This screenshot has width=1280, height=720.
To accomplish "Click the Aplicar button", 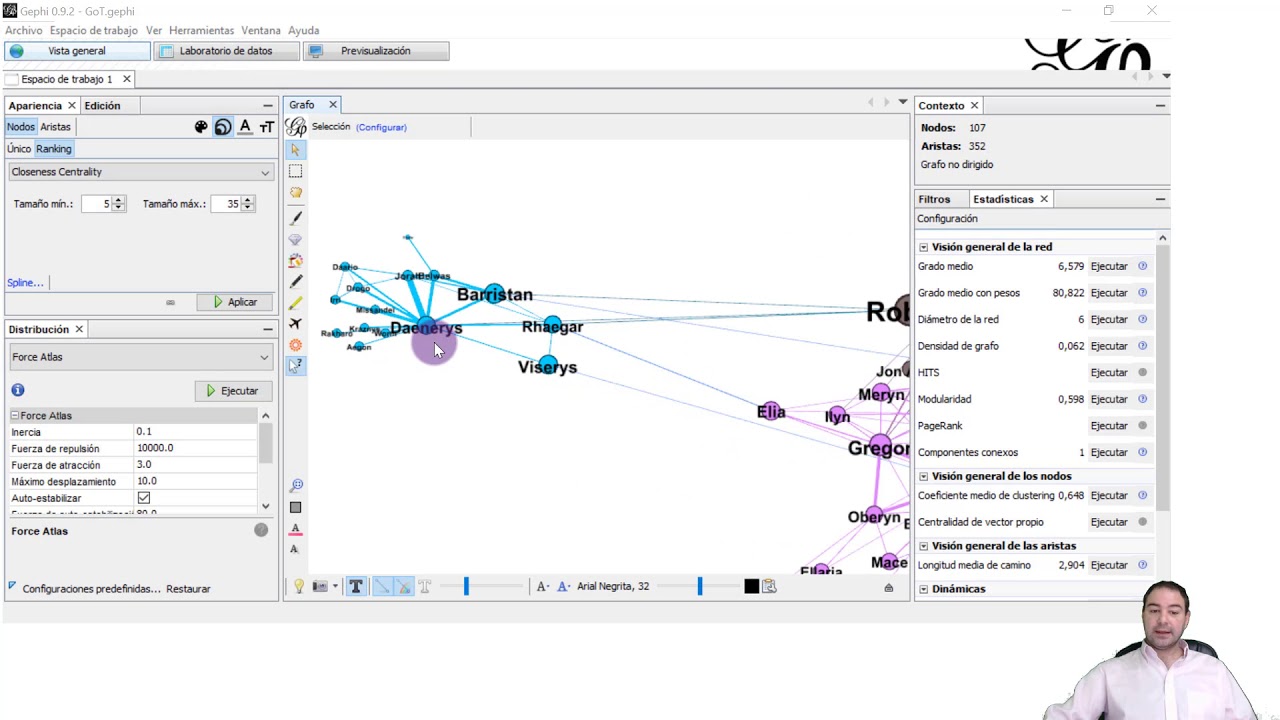I will [233, 302].
